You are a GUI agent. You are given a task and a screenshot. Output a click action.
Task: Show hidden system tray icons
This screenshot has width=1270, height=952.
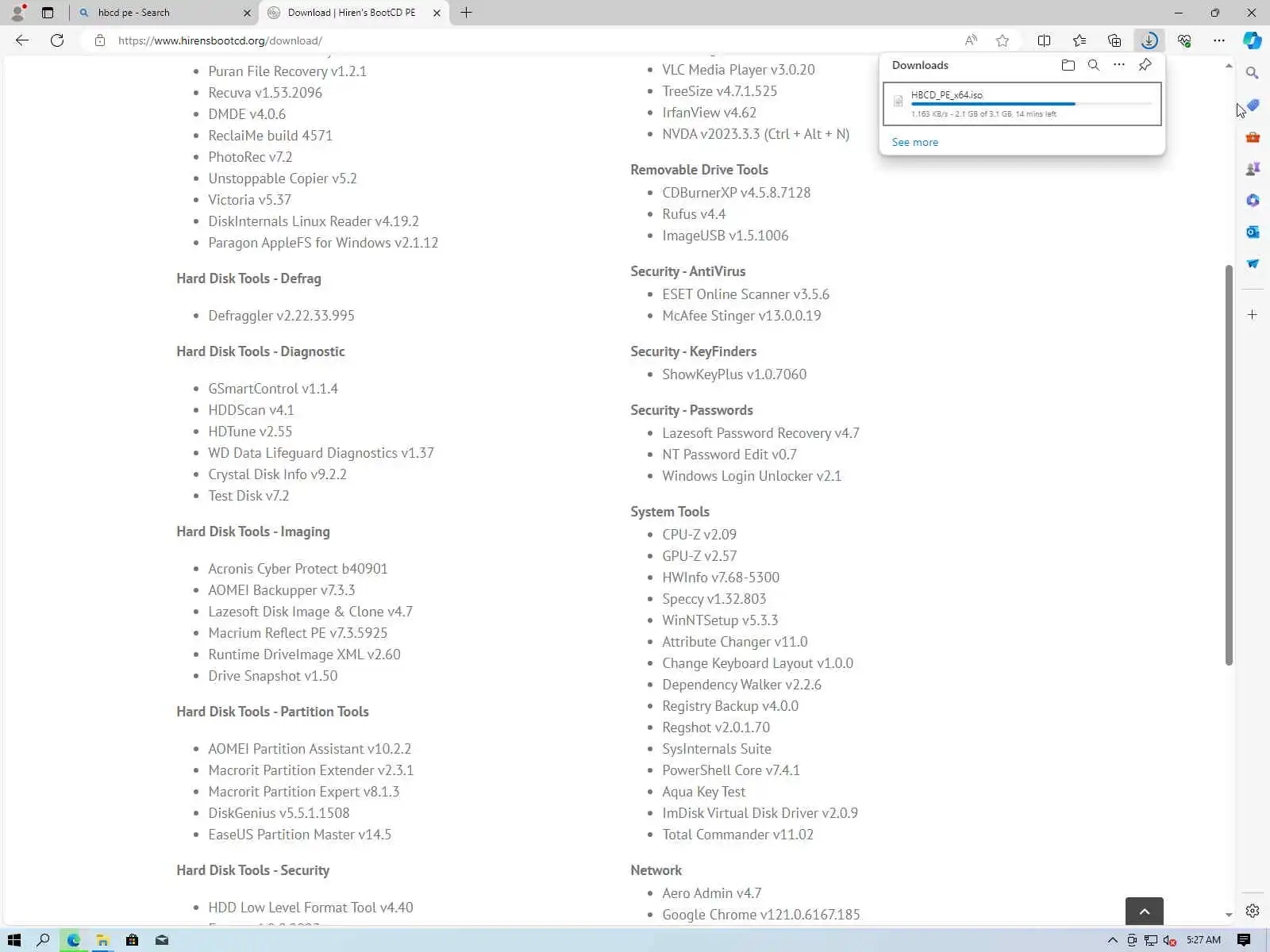coord(1112,940)
